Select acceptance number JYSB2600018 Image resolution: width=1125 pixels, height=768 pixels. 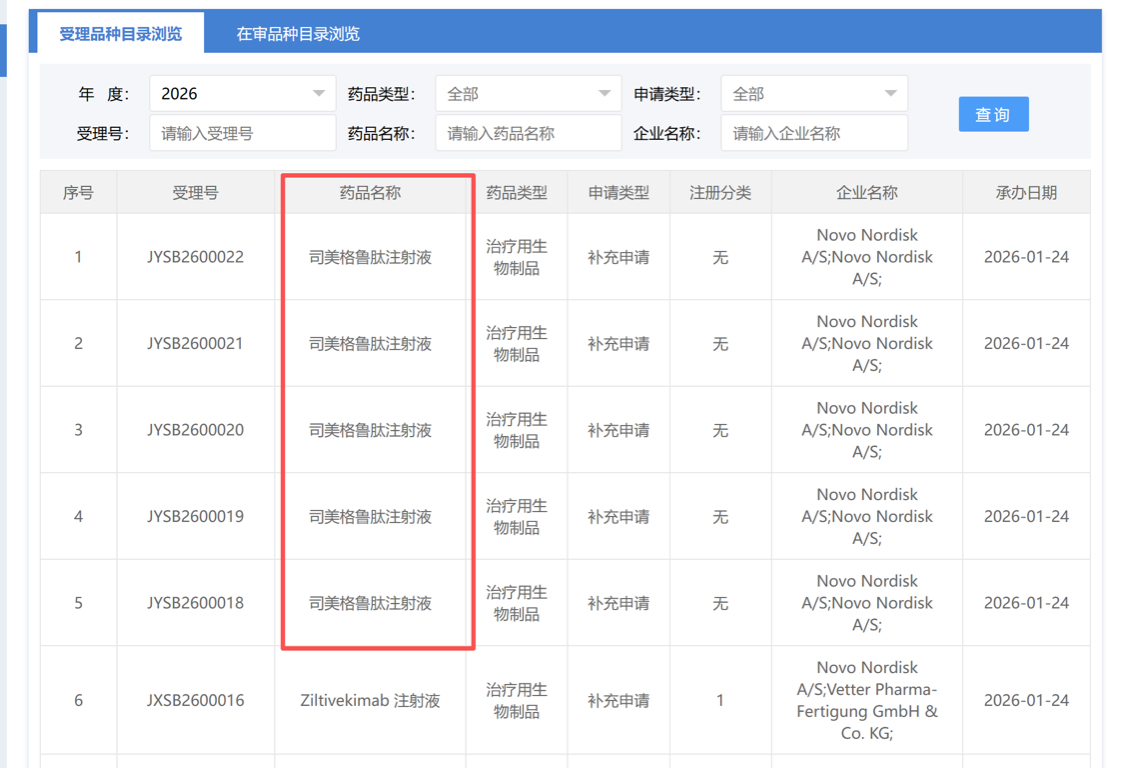coord(195,603)
